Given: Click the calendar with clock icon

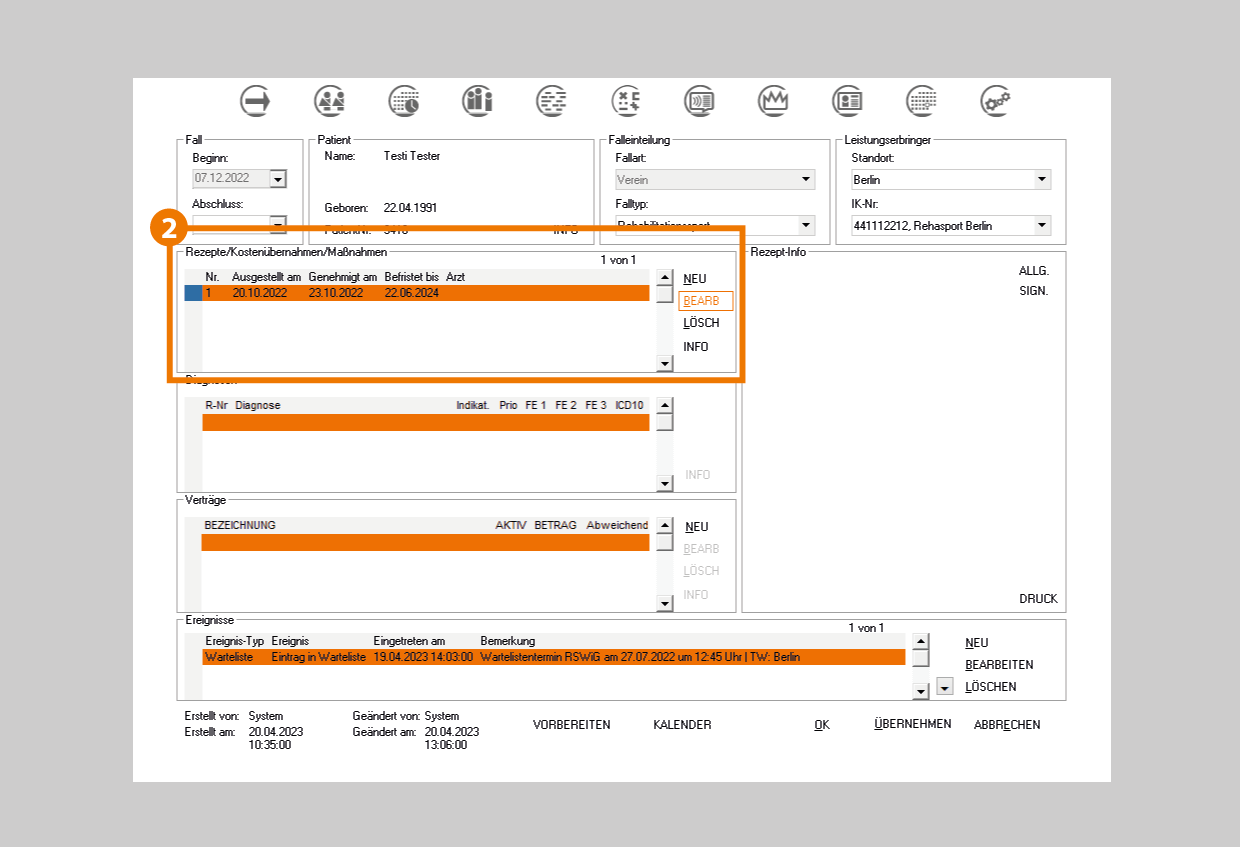Looking at the screenshot, I should 404,100.
